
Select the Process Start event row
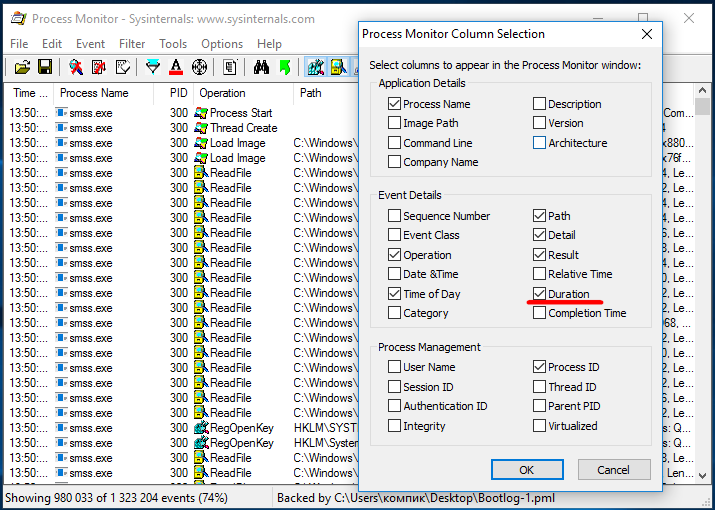(182, 113)
